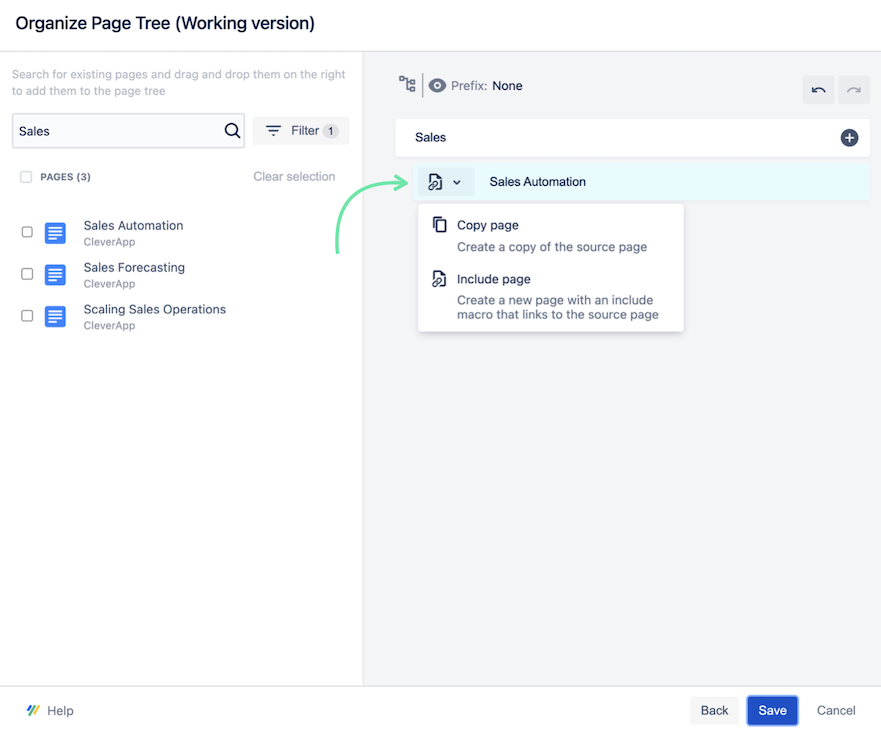Viewport: 881px width, 732px height.
Task: Open the Filter dropdown
Action: click(300, 130)
